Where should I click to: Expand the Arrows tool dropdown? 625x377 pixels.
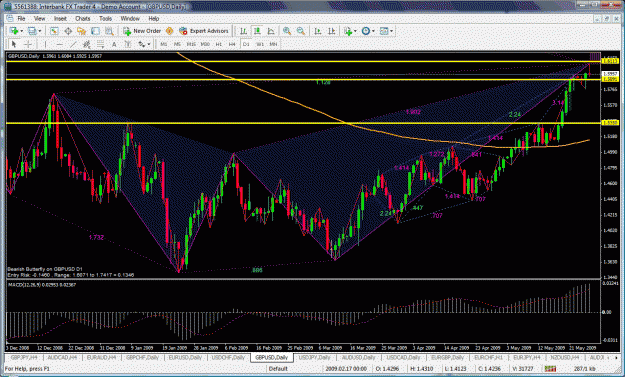tap(149, 44)
